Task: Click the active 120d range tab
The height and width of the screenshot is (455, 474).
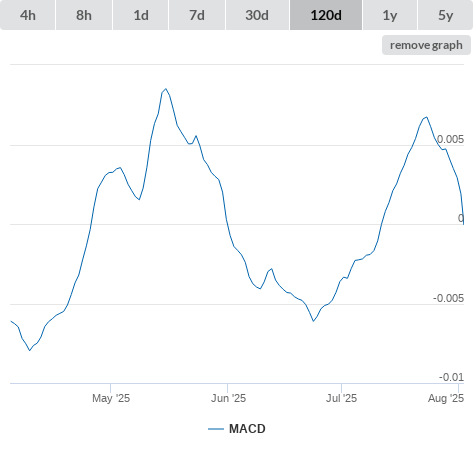Action: (x=326, y=15)
